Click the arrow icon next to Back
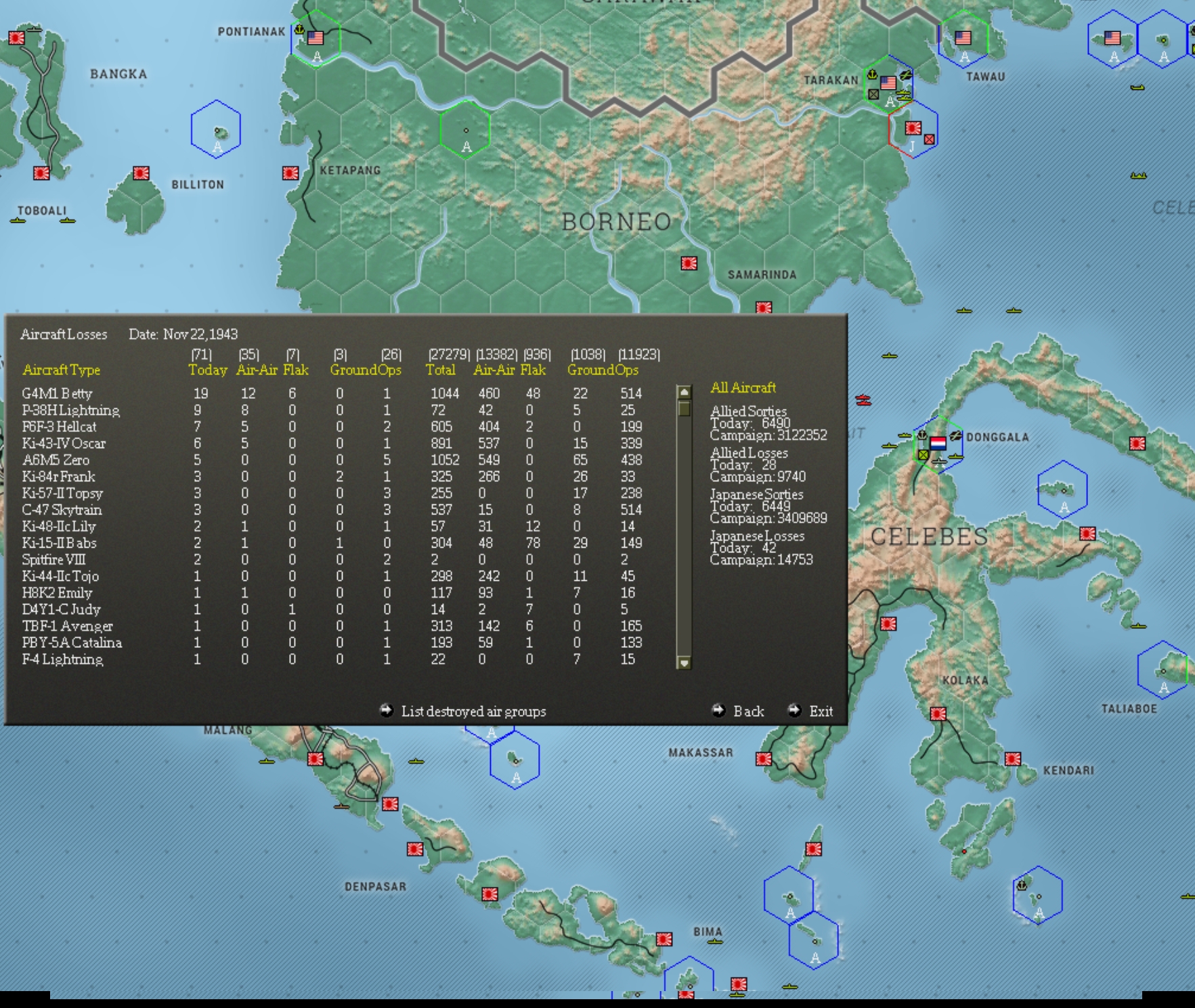 [x=718, y=710]
